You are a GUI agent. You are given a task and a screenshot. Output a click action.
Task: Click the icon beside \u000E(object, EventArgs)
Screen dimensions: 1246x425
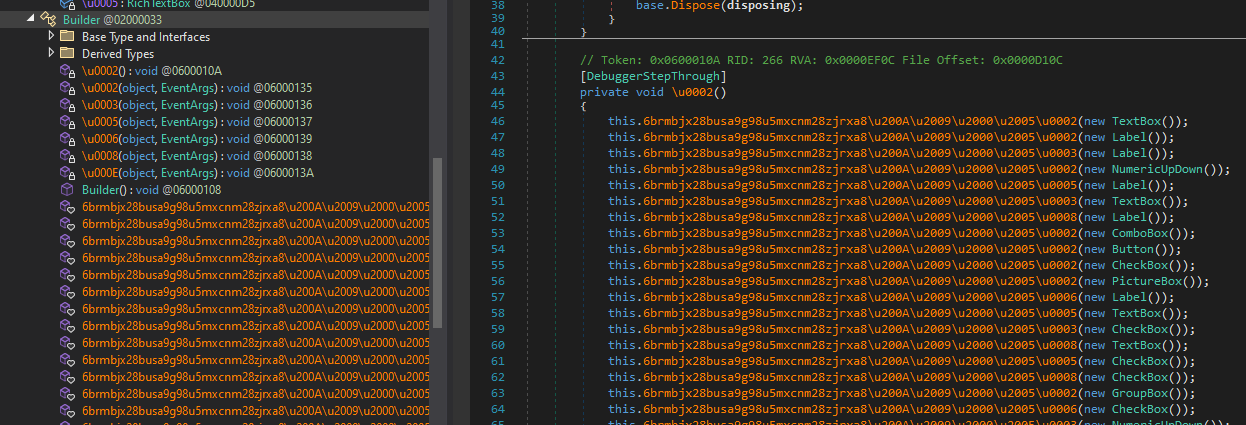point(67,173)
